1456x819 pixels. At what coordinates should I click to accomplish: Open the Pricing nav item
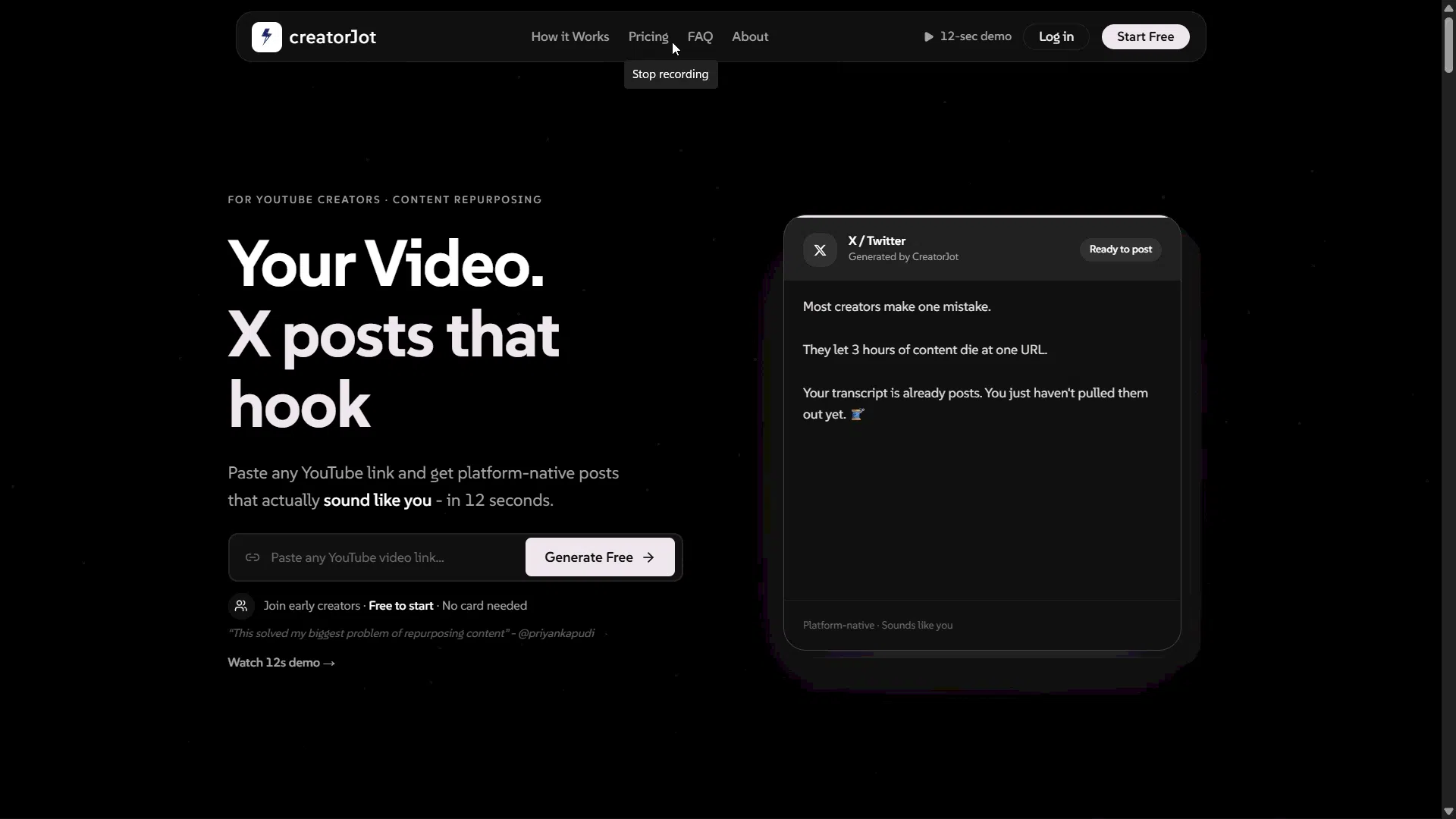648,36
